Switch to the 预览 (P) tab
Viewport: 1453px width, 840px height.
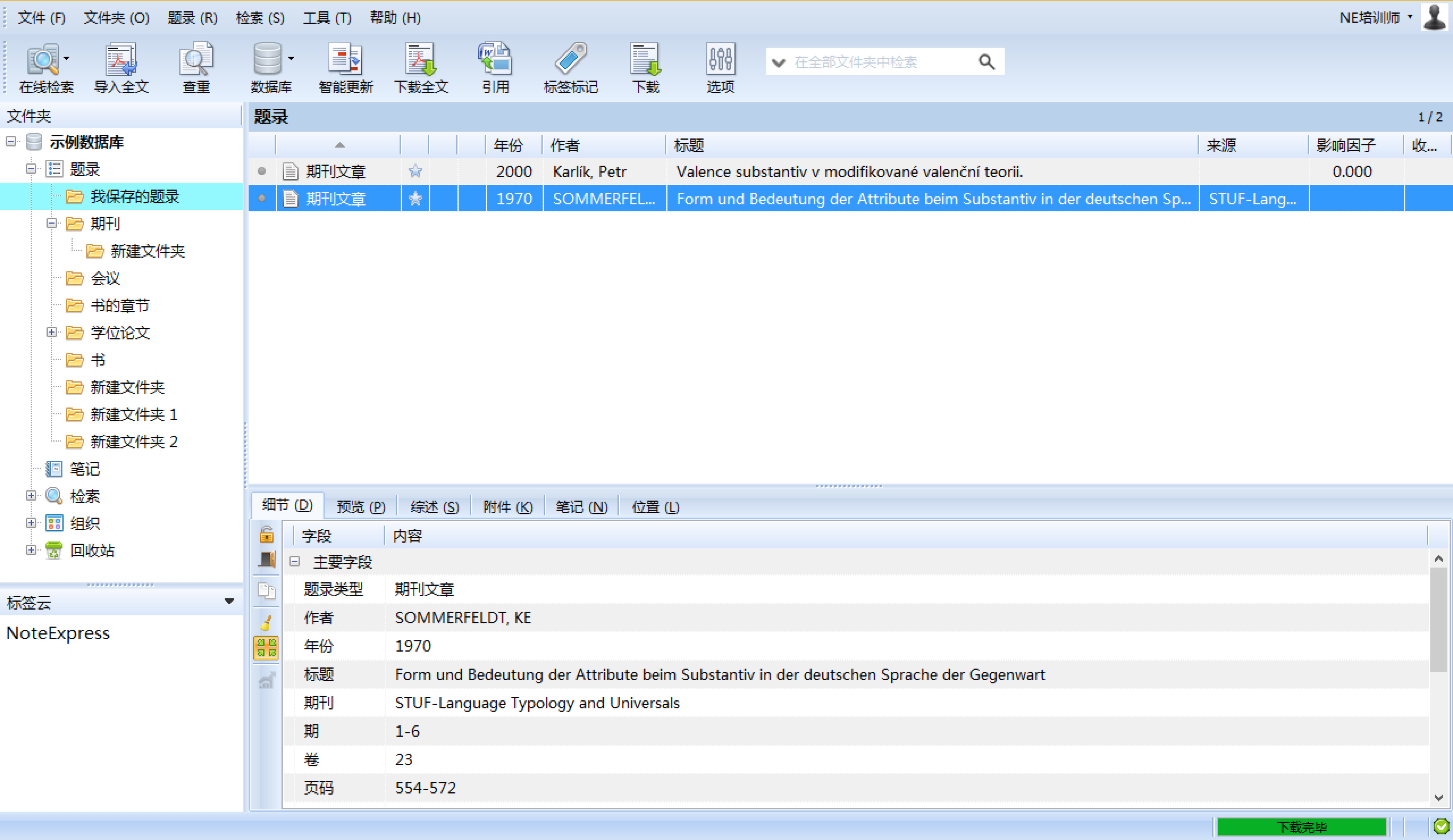361,507
